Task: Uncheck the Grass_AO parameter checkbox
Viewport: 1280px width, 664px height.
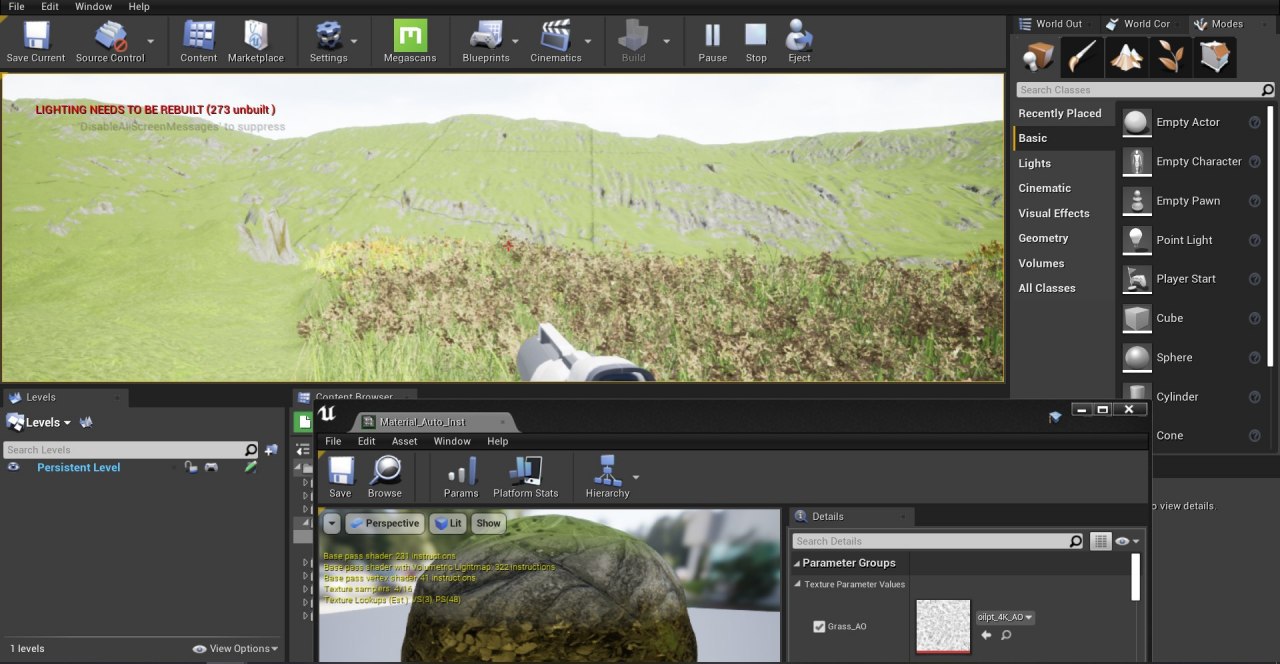Action: pyautogui.click(x=819, y=627)
